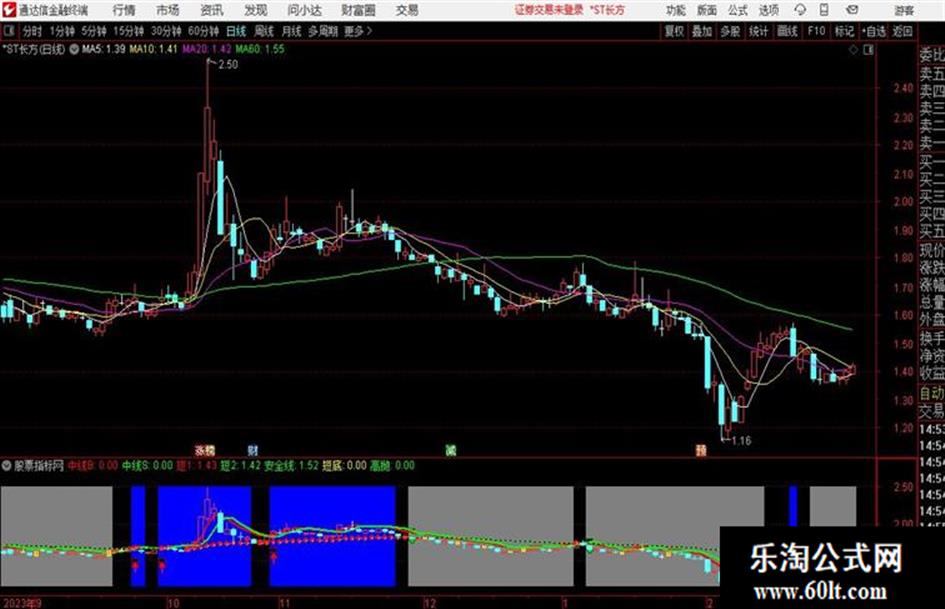Switch to the 15分钟 period
Image resolution: width=945 pixels, height=609 pixels.
coord(129,31)
